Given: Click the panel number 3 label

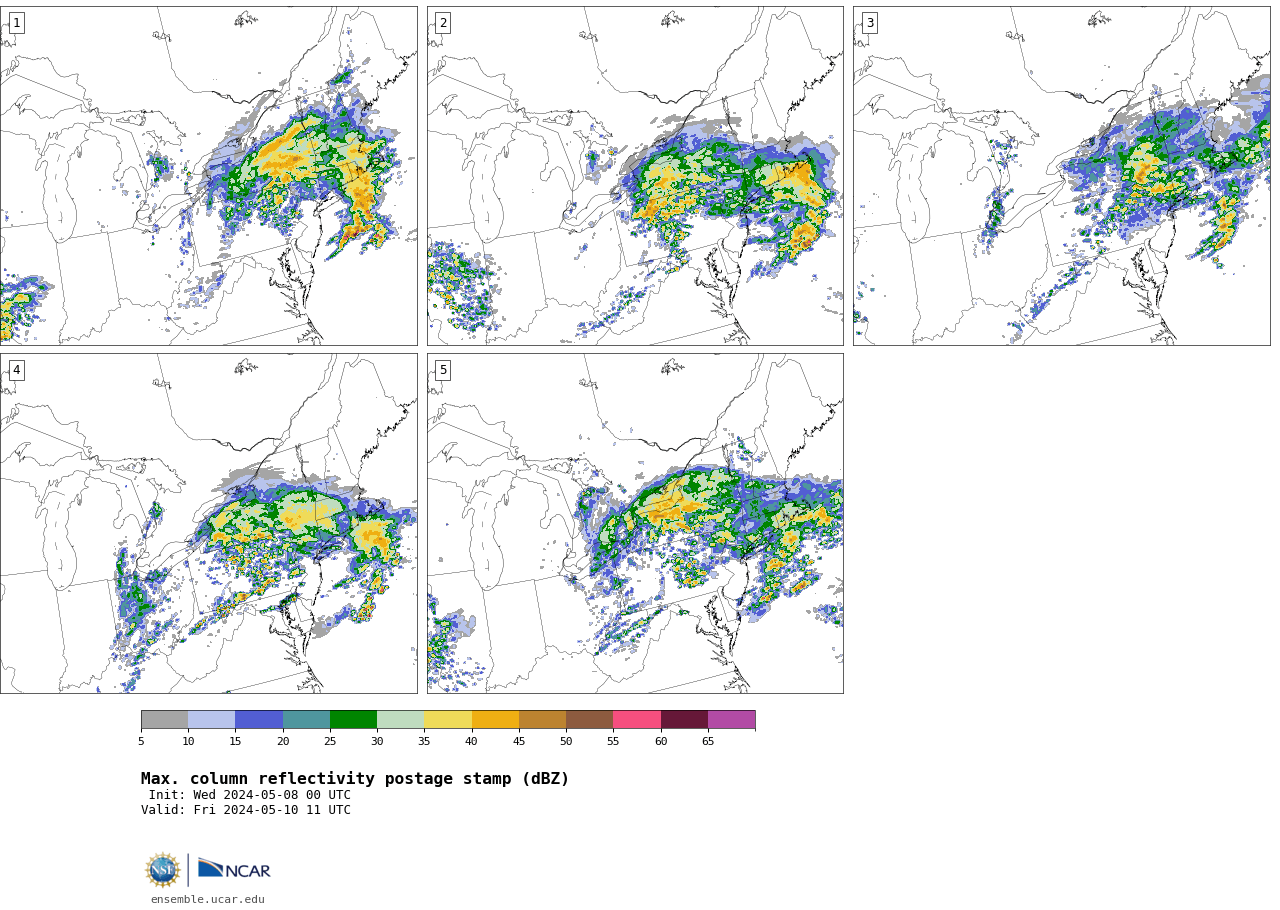Looking at the screenshot, I should [x=870, y=23].
